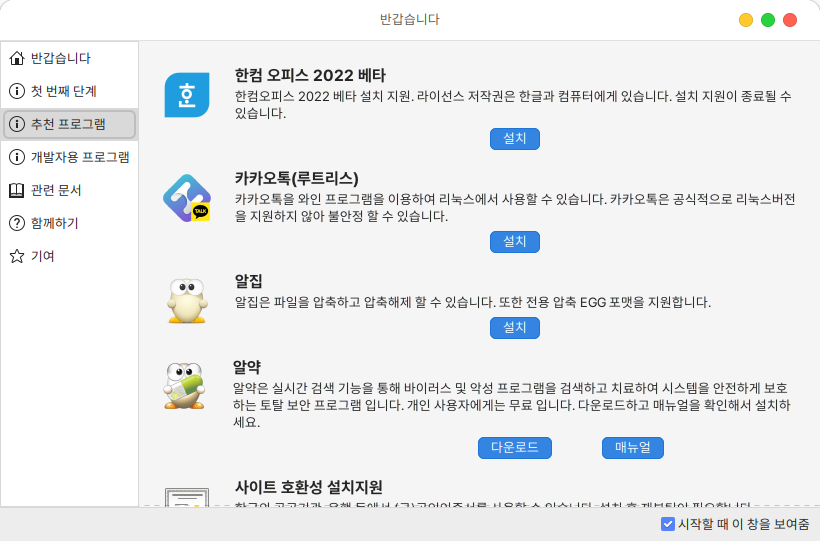This screenshot has width=820, height=541.
Task: Open the 알약 매뉴얼 button
Action: (632, 447)
